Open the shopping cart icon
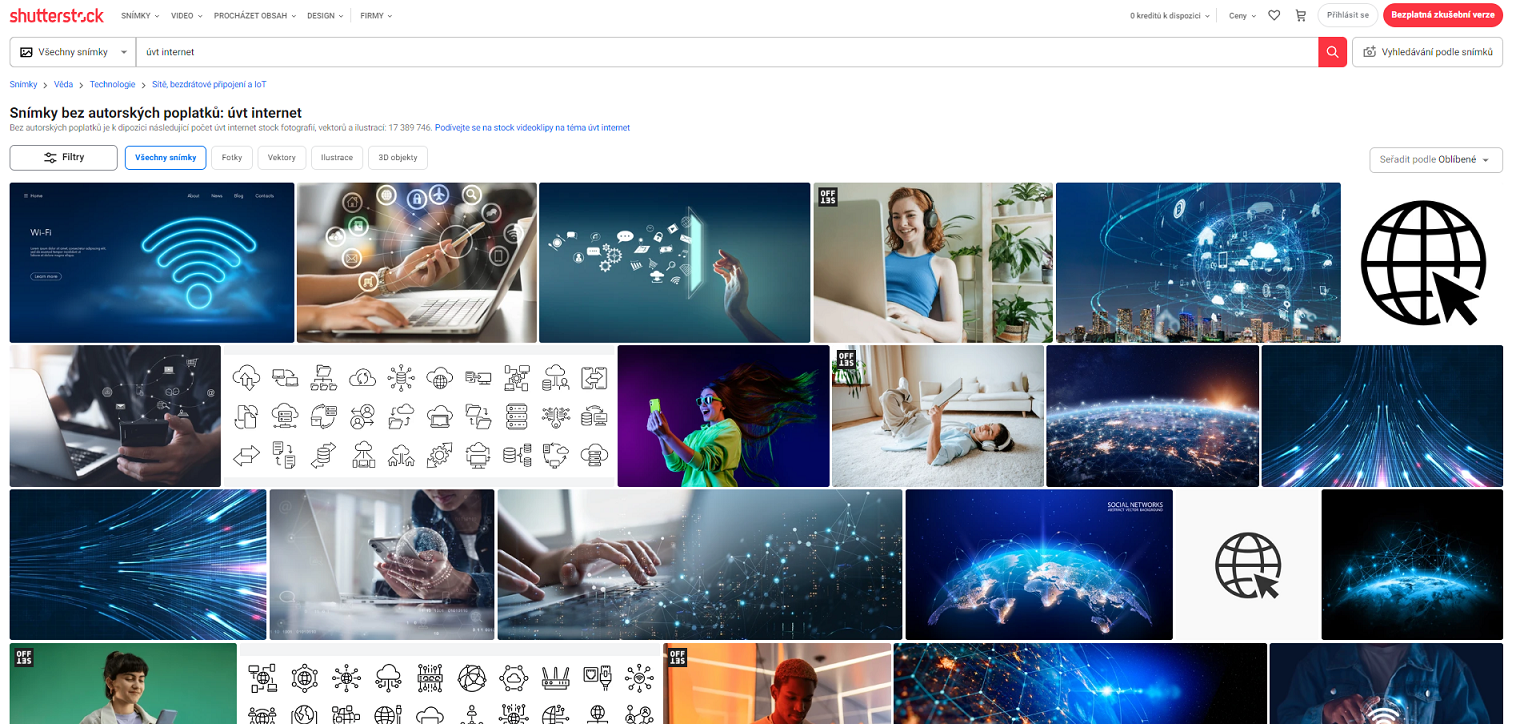Screen dimensions: 1516x724 [x=1302, y=15]
